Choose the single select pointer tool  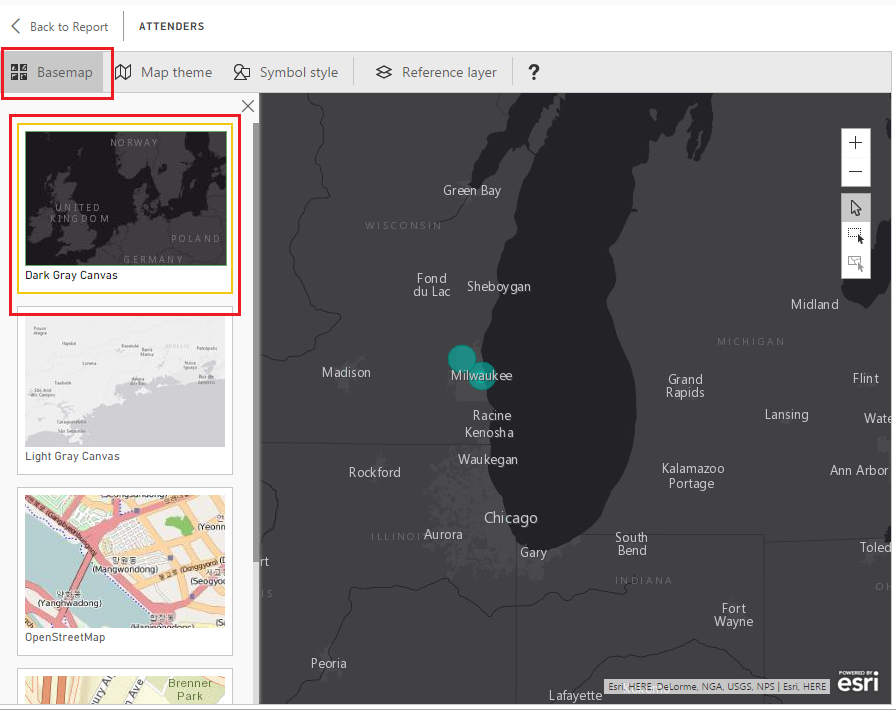pyautogui.click(x=855, y=207)
